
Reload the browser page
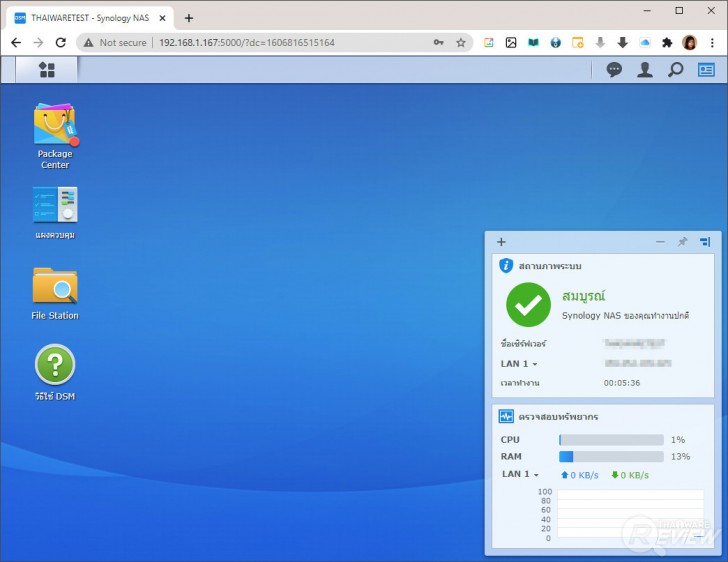[x=60, y=43]
